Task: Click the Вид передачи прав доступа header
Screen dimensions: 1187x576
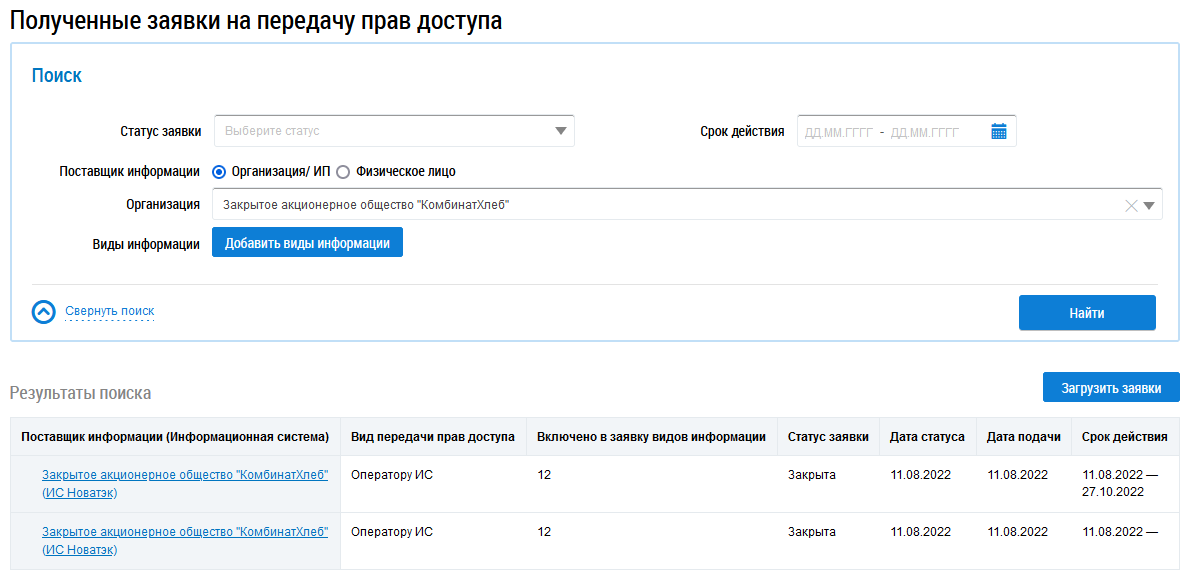Action: coord(432,437)
